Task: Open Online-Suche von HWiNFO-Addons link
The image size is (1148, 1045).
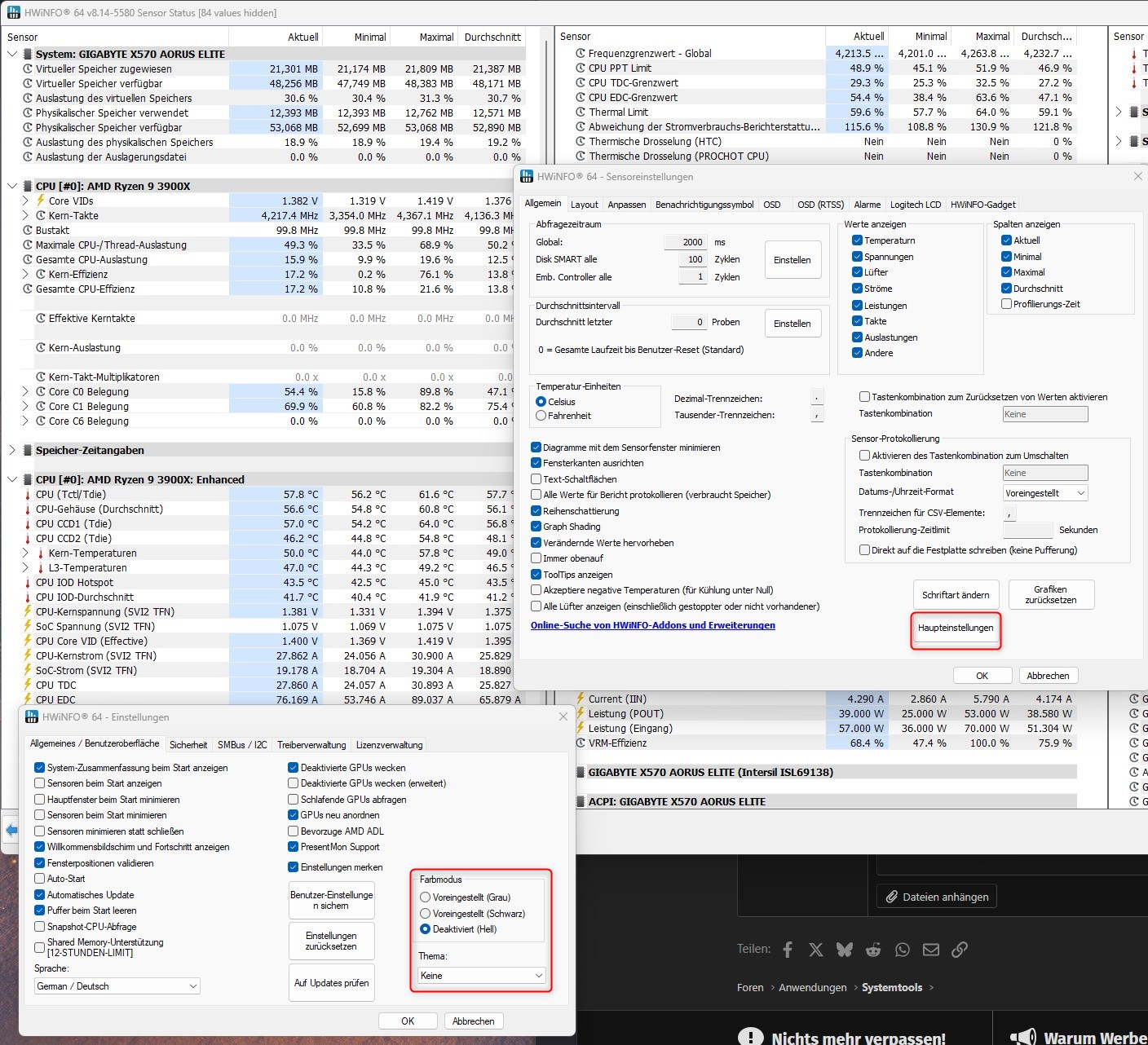Action: pyautogui.click(x=653, y=625)
